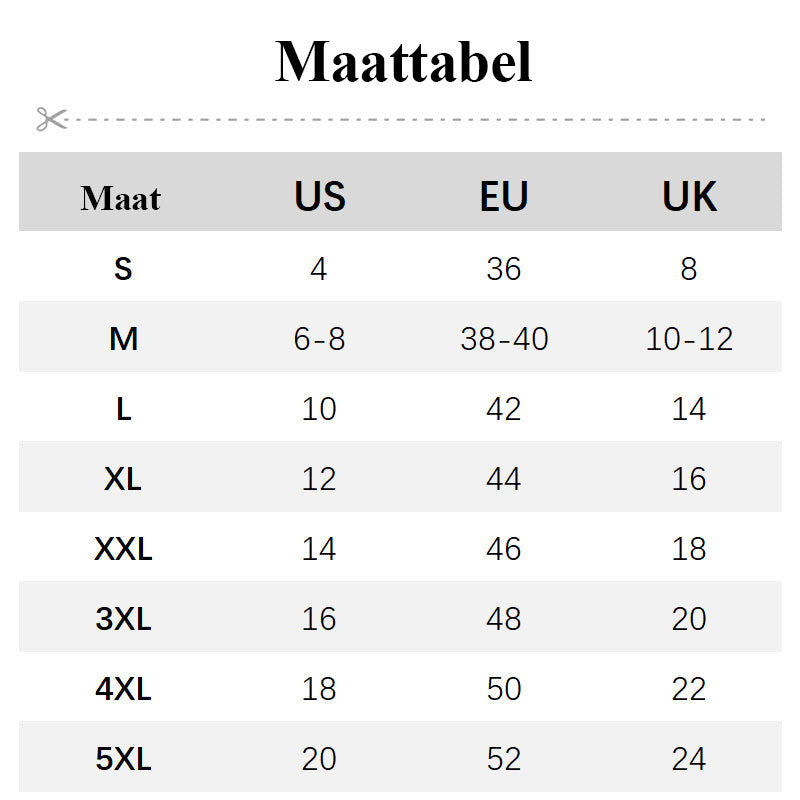Image resolution: width=800 pixels, height=800 pixels.
Task: Select the US column header
Action: 319,196
